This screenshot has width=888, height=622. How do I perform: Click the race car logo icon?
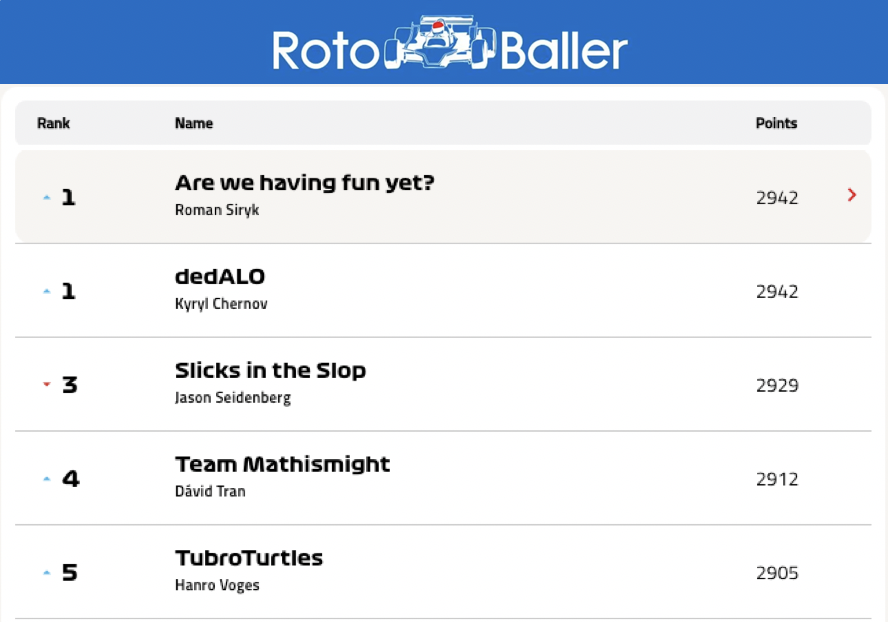pyautogui.click(x=440, y=42)
